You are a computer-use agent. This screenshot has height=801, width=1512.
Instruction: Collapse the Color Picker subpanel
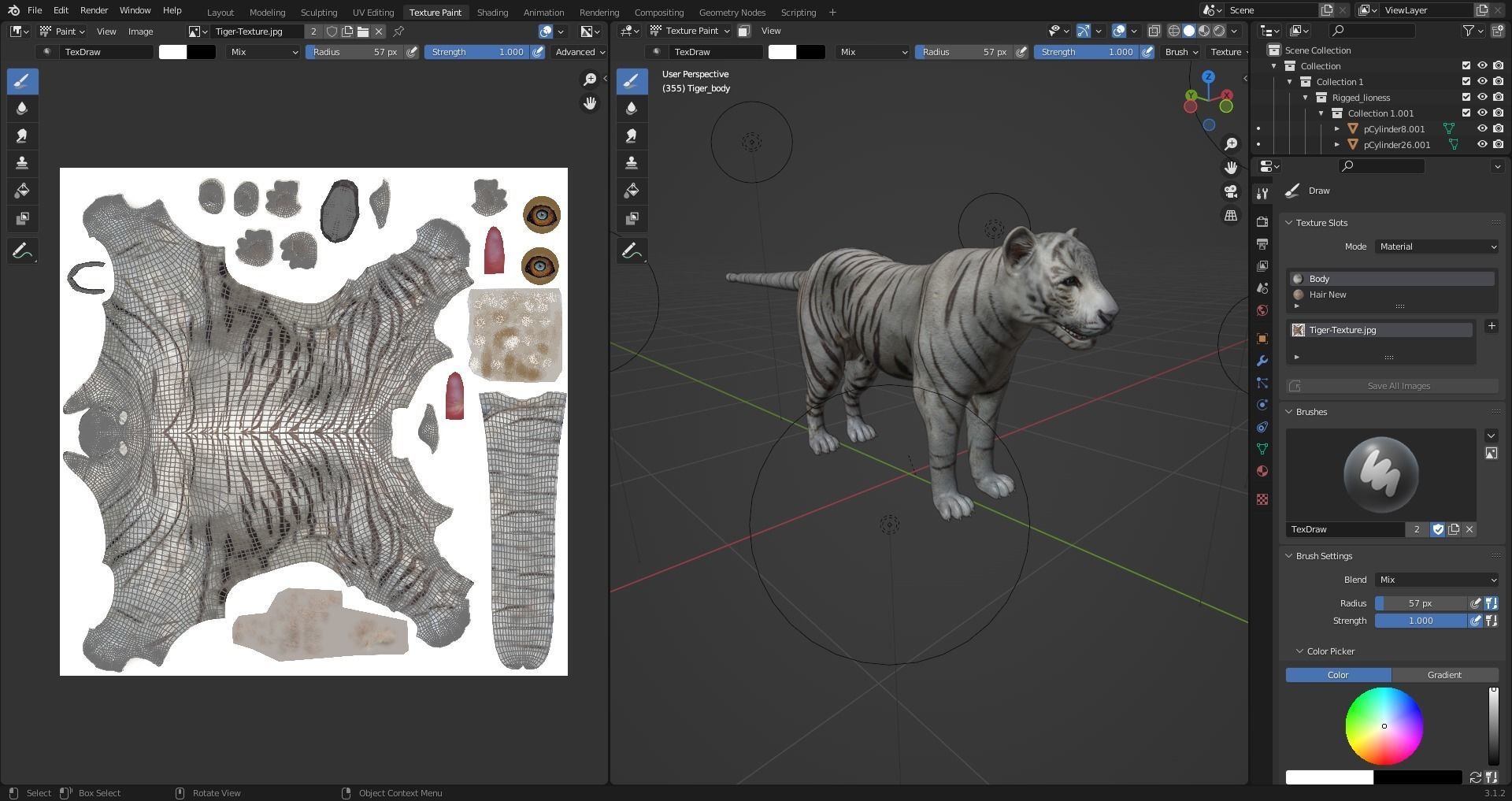pos(1300,651)
